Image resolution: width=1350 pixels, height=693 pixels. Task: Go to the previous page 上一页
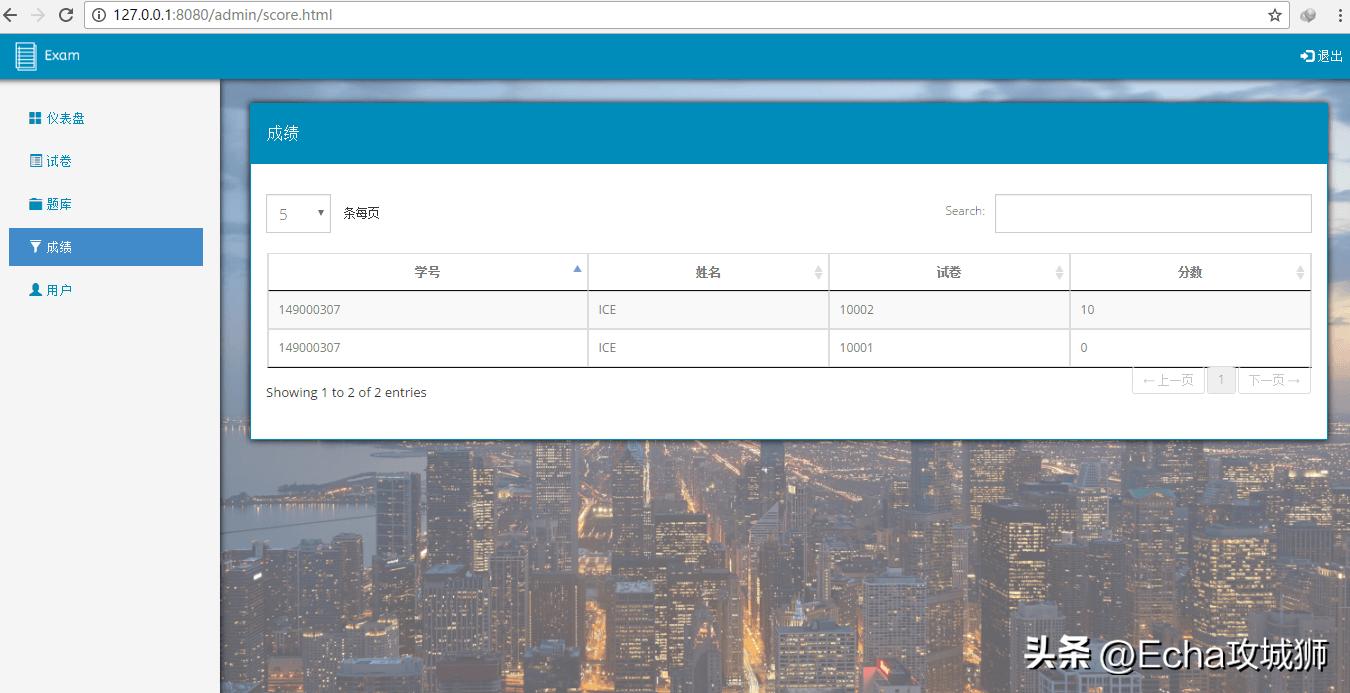(x=1168, y=381)
